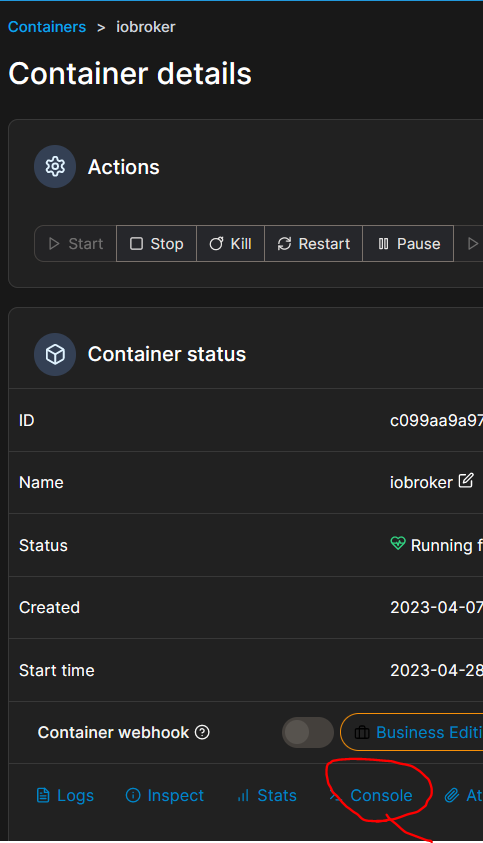Viewport: 483px width, 843px height.
Task: Click the Inspect info icon
Action: pyautogui.click(x=133, y=795)
